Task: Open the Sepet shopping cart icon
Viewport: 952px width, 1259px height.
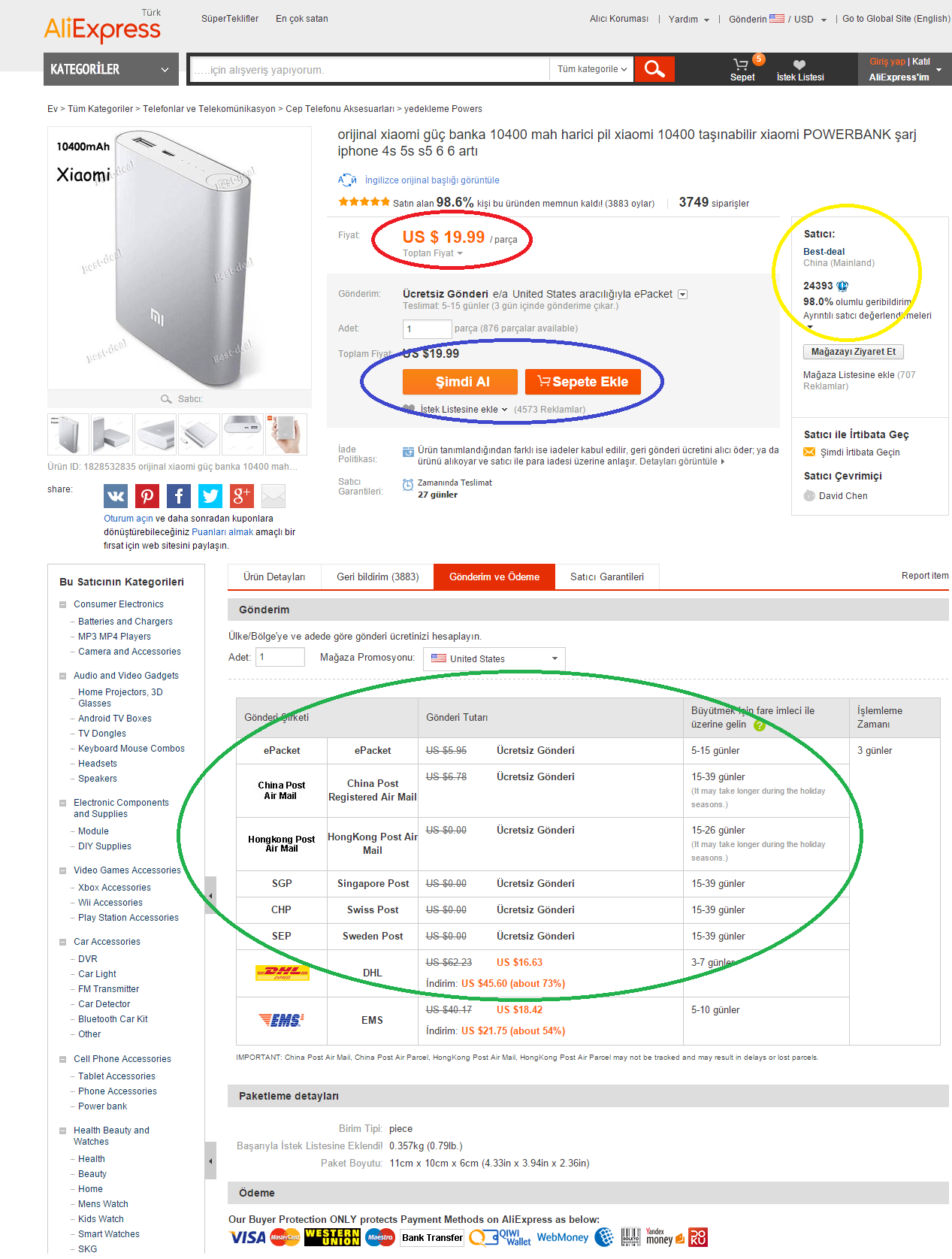Action: [742, 65]
